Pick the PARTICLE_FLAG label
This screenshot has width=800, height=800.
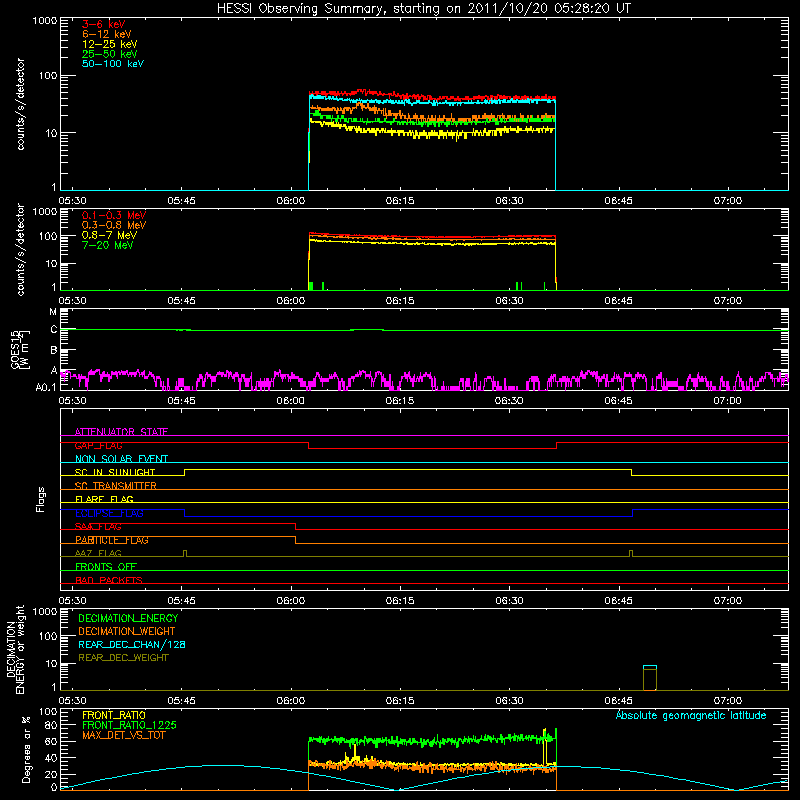pos(112,540)
